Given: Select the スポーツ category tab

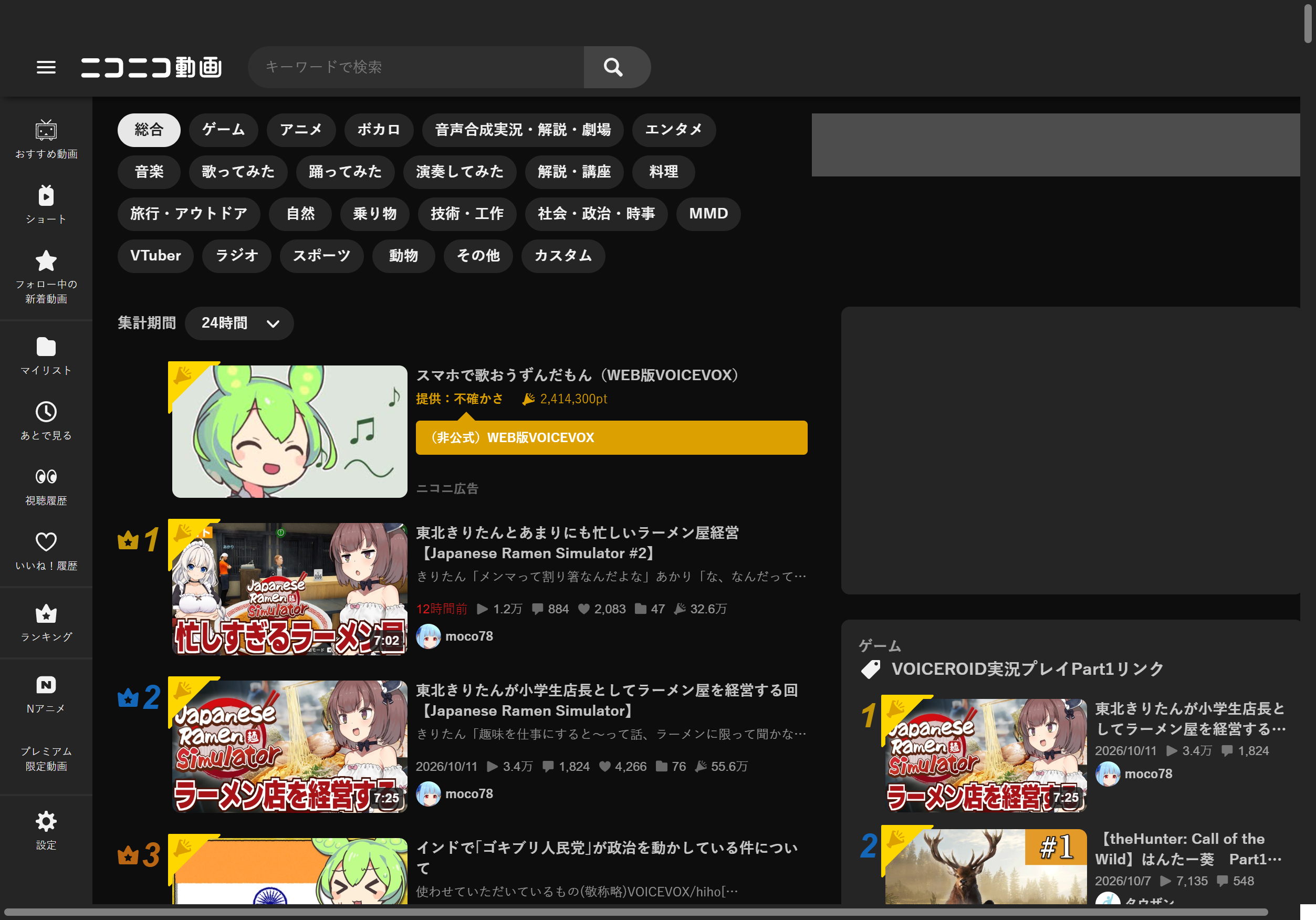Looking at the screenshot, I should tap(321, 256).
